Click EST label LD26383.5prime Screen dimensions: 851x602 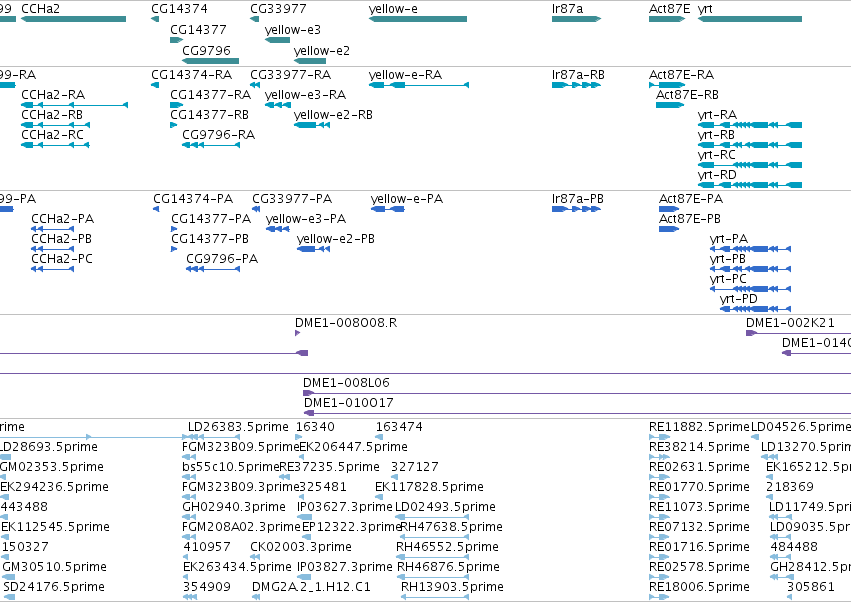tap(238, 427)
